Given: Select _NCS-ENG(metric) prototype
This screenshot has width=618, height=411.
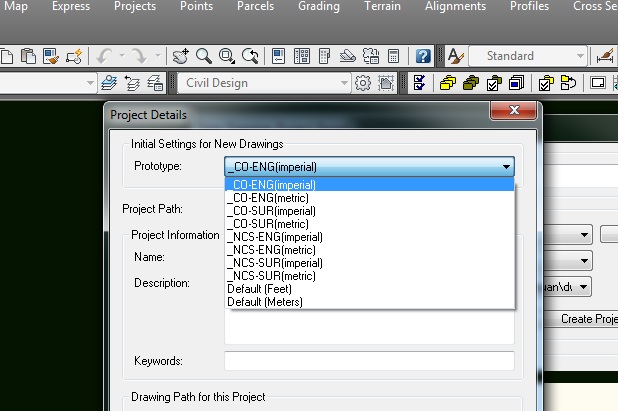Looking at the screenshot, I should click(370, 250).
